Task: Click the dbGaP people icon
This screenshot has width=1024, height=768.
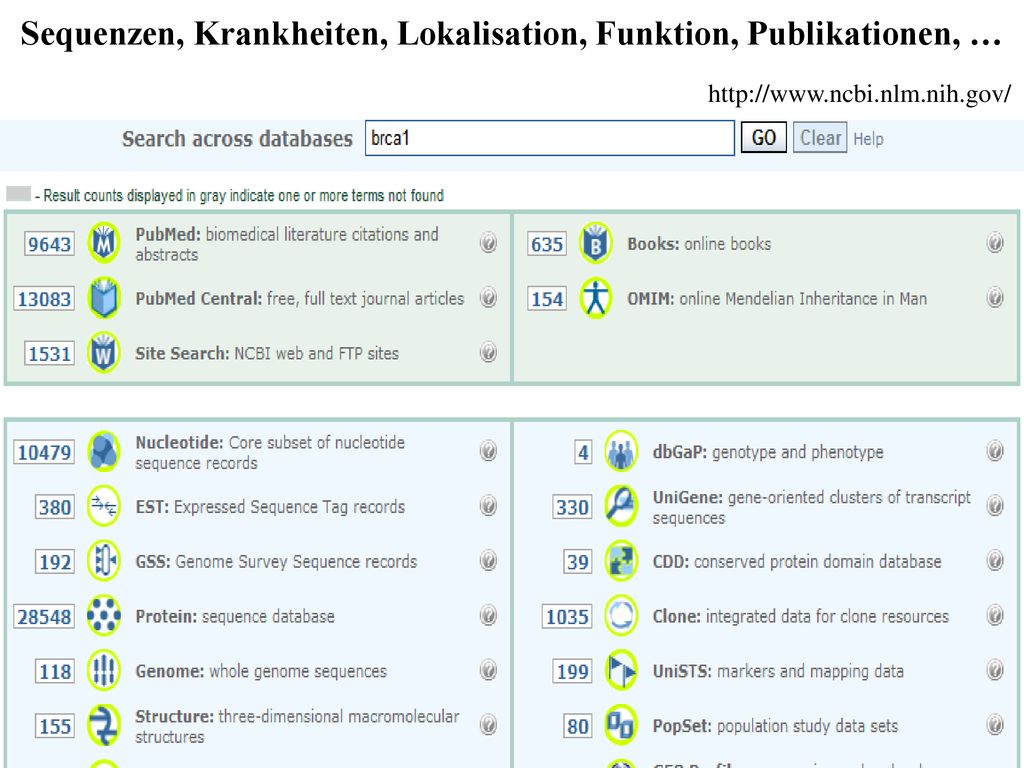Action: click(621, 451)
